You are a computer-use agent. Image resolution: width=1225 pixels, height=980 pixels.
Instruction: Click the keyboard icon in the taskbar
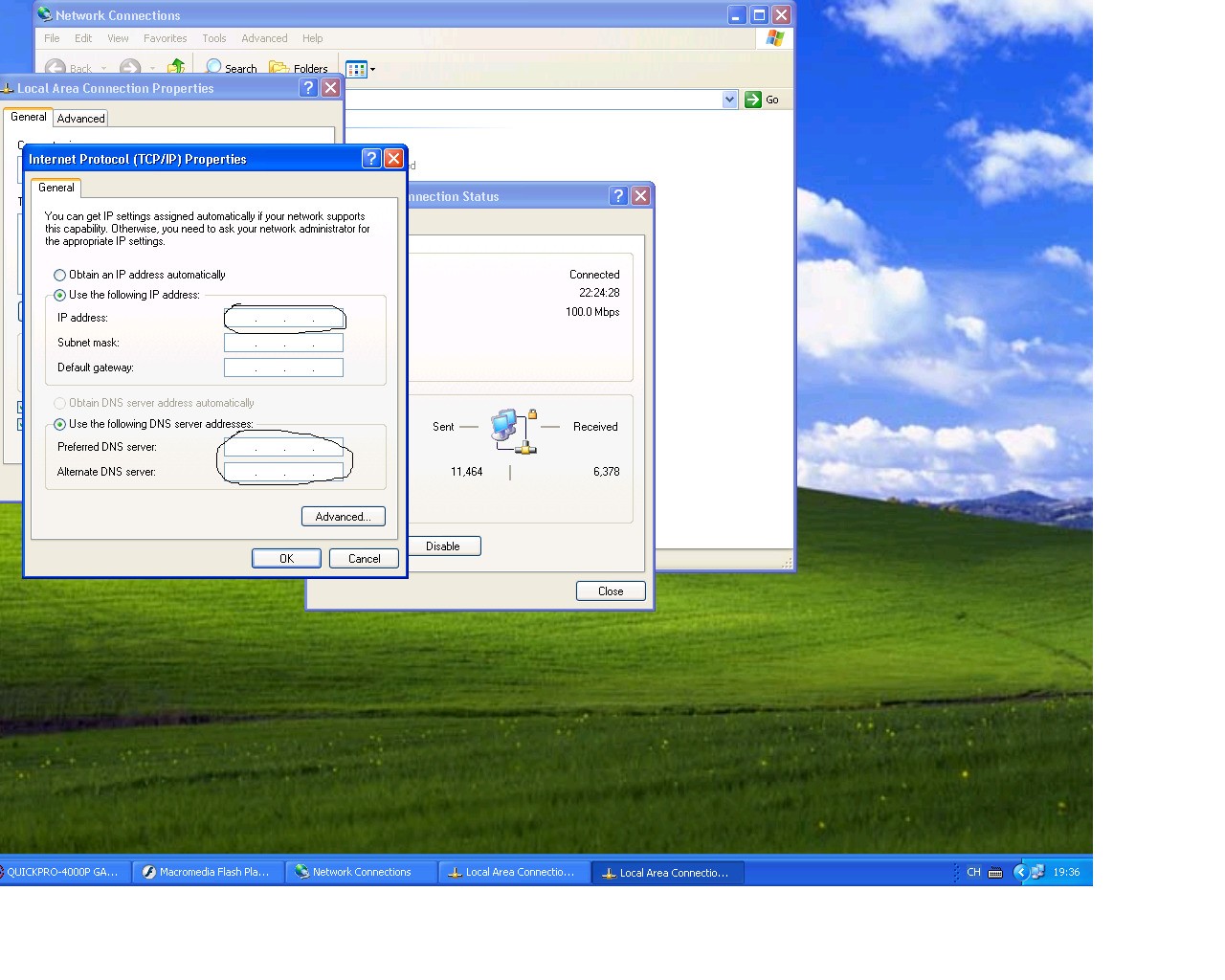coord(995,872)
